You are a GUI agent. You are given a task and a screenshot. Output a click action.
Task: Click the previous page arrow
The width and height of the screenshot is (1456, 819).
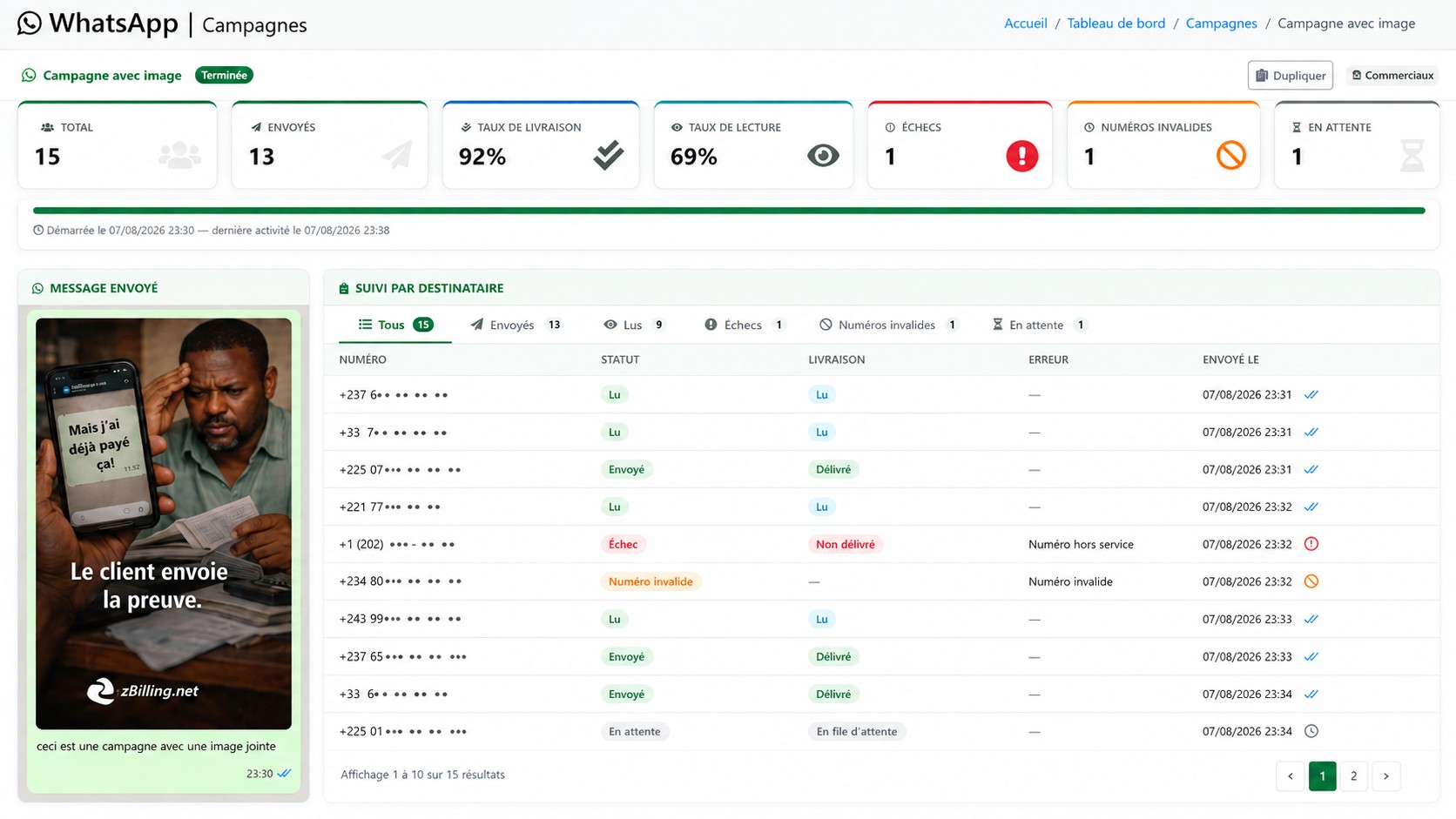[x=1290, y=776]
